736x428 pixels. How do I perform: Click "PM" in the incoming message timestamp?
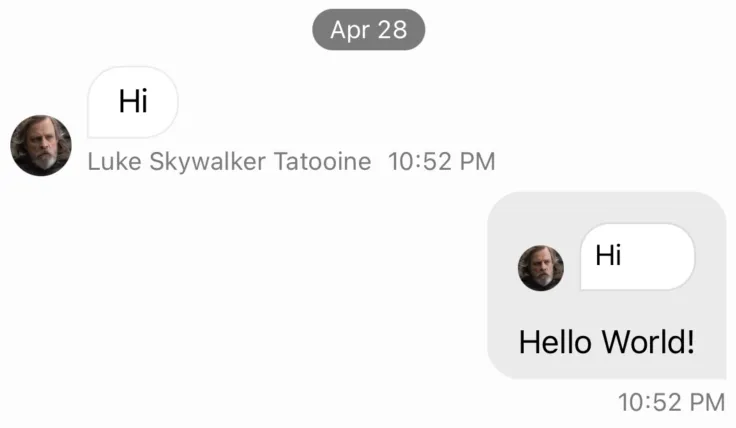coord(476,161)
